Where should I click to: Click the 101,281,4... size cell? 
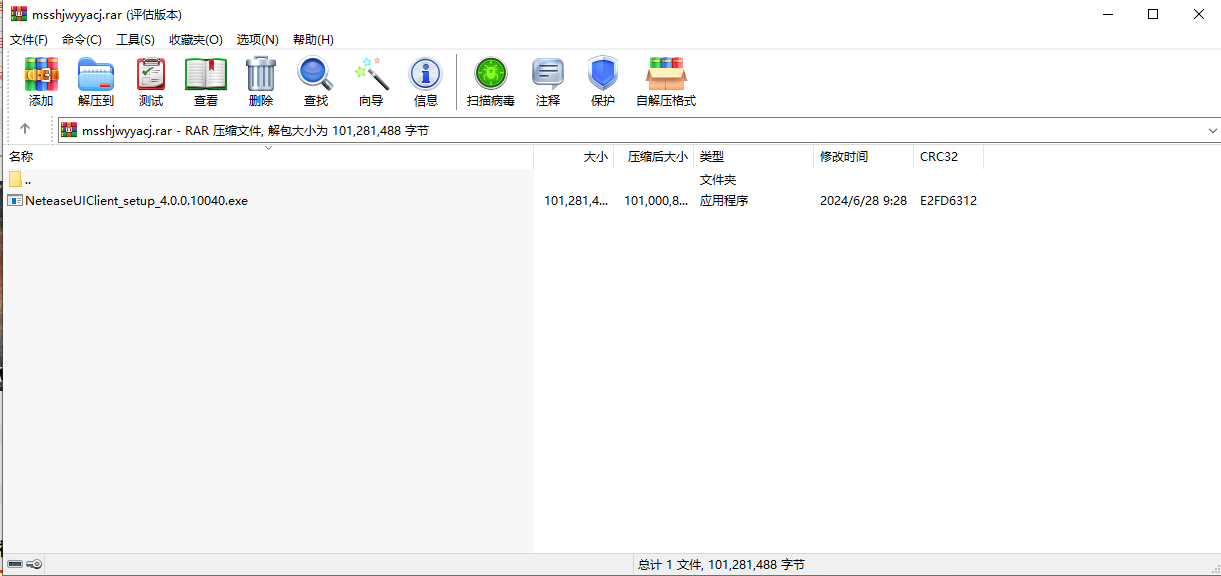click(x=576, y=200)
